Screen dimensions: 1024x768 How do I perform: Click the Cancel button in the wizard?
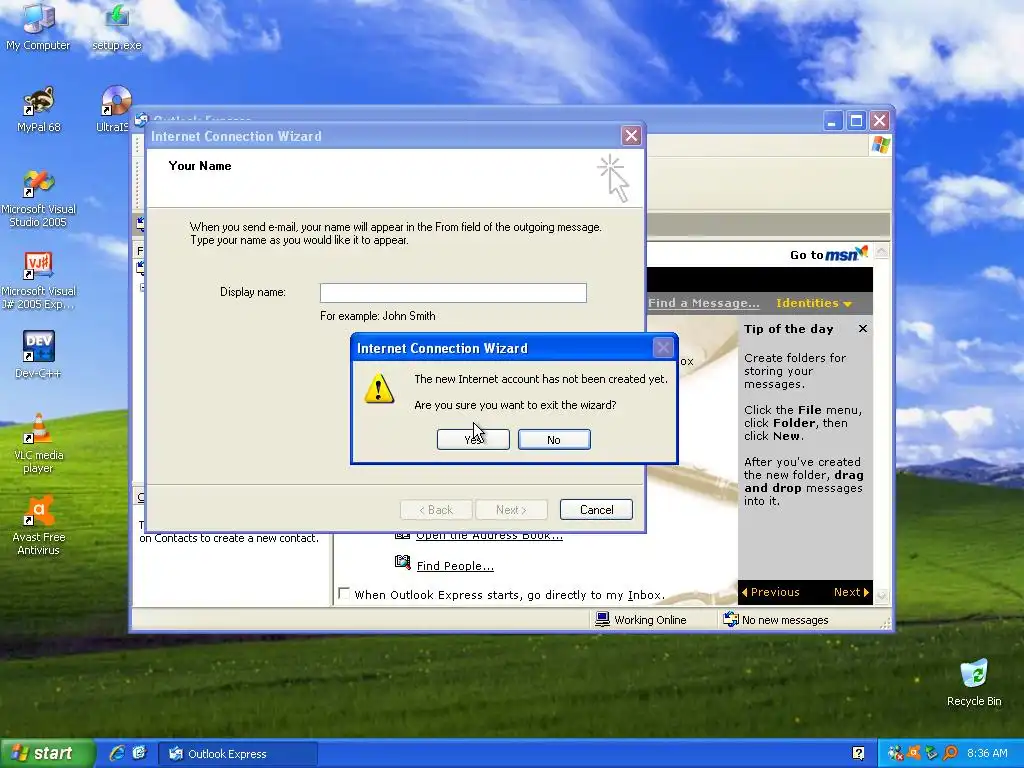pos(596,509)
